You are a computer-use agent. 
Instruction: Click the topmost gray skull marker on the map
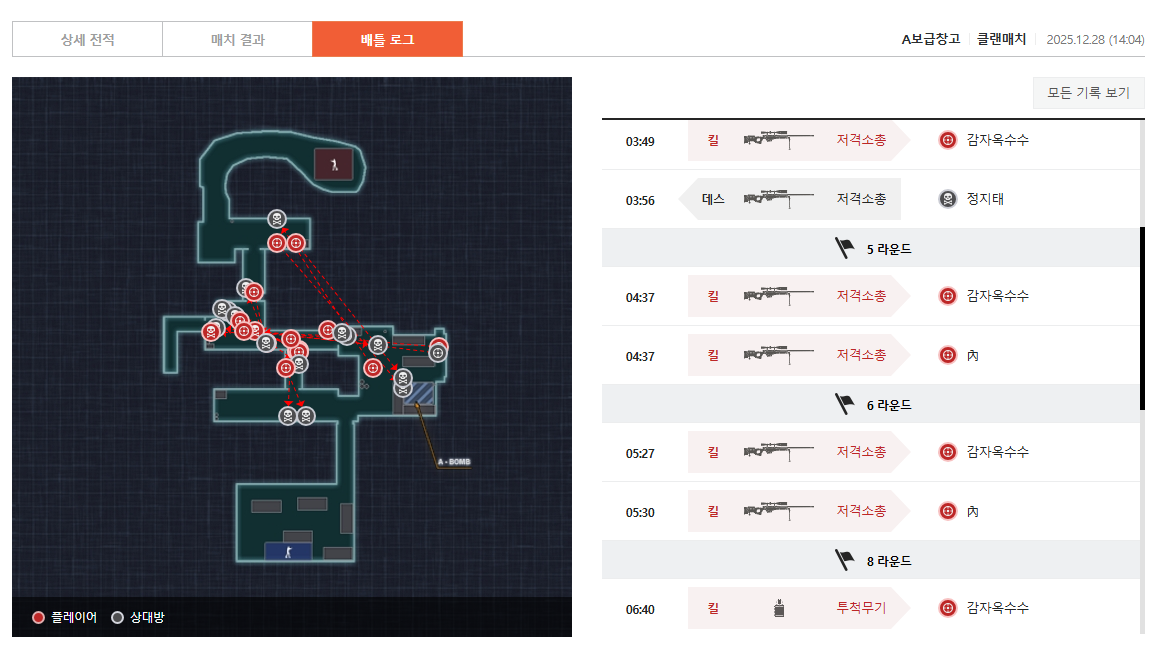click(276, 220)
